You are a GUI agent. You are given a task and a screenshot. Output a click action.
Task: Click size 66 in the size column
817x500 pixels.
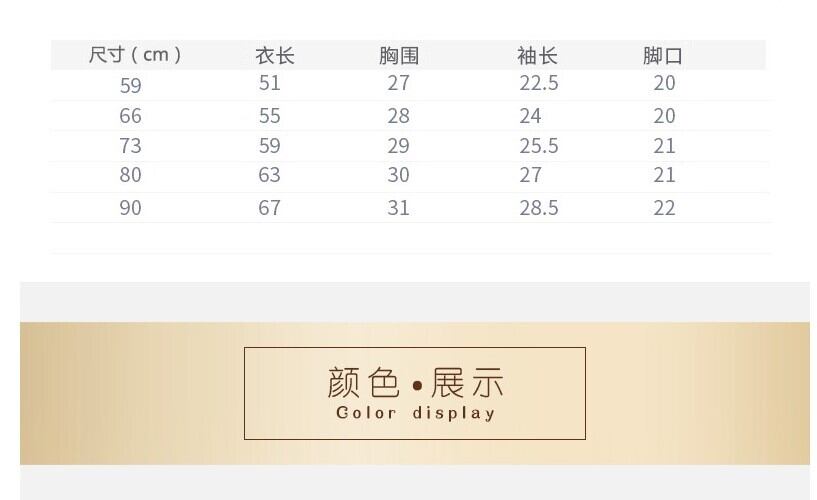point(131,116)
